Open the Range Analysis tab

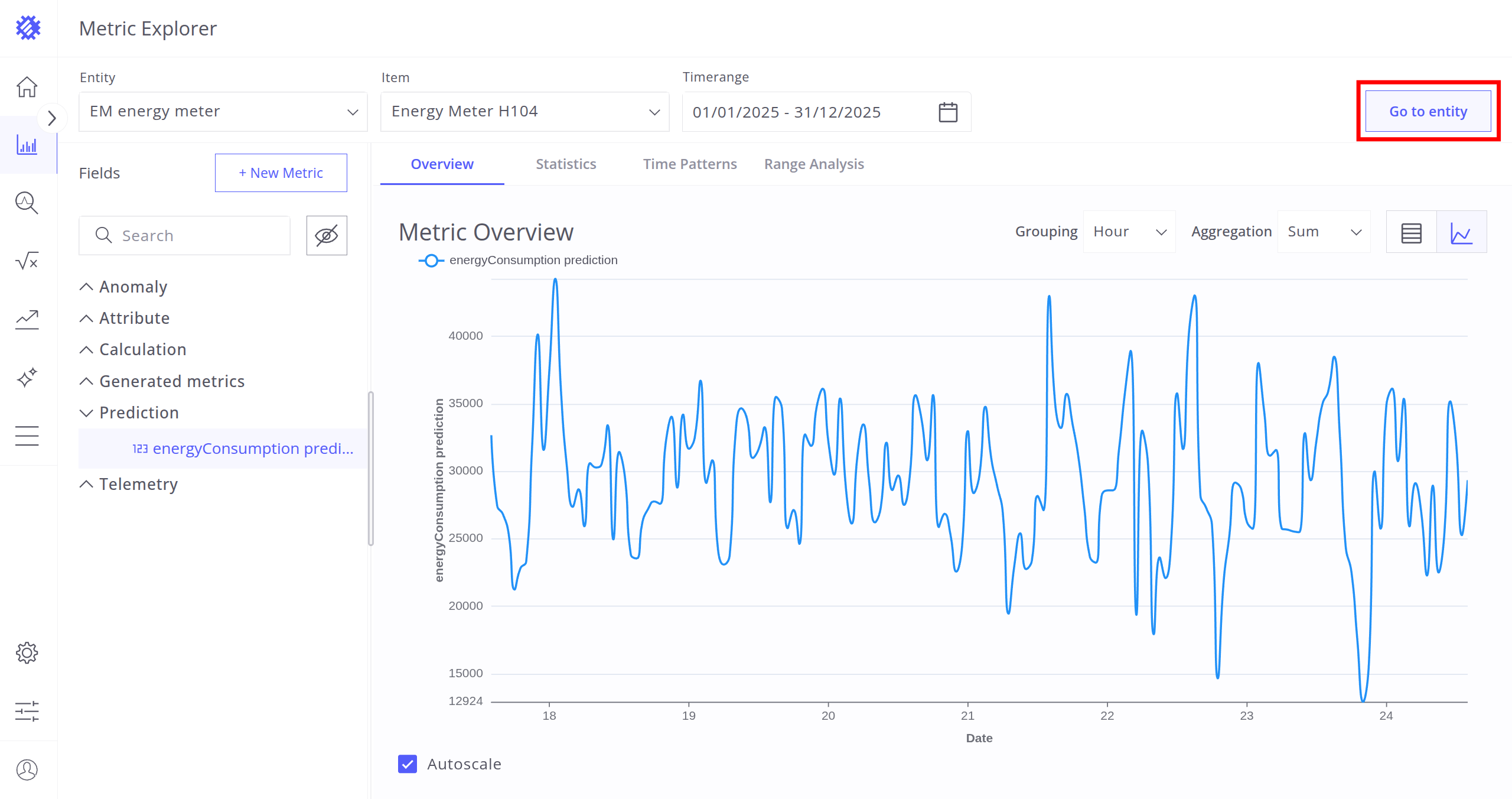813,164
